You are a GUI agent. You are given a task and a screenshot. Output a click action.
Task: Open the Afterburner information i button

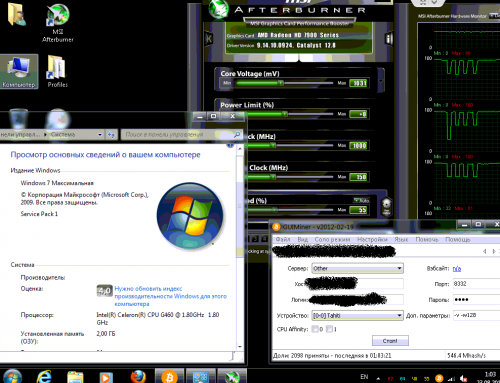click(389, 39)
